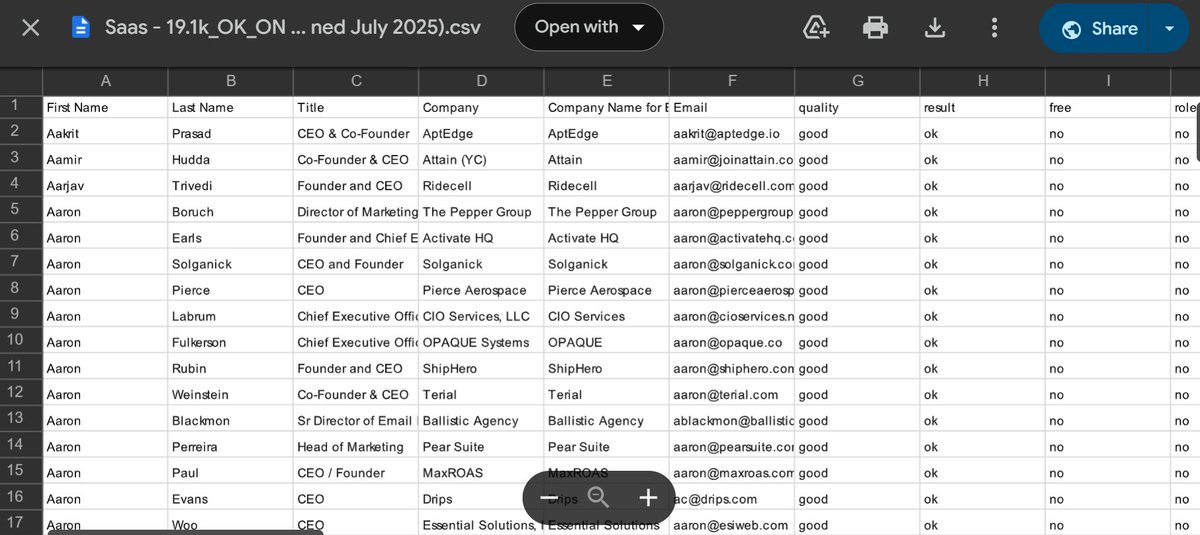Click the 'OPAQUE Systems' company cell
The height and width of the screenshot is (535, 1200).
pyautogui.click(x=481, y=342)
